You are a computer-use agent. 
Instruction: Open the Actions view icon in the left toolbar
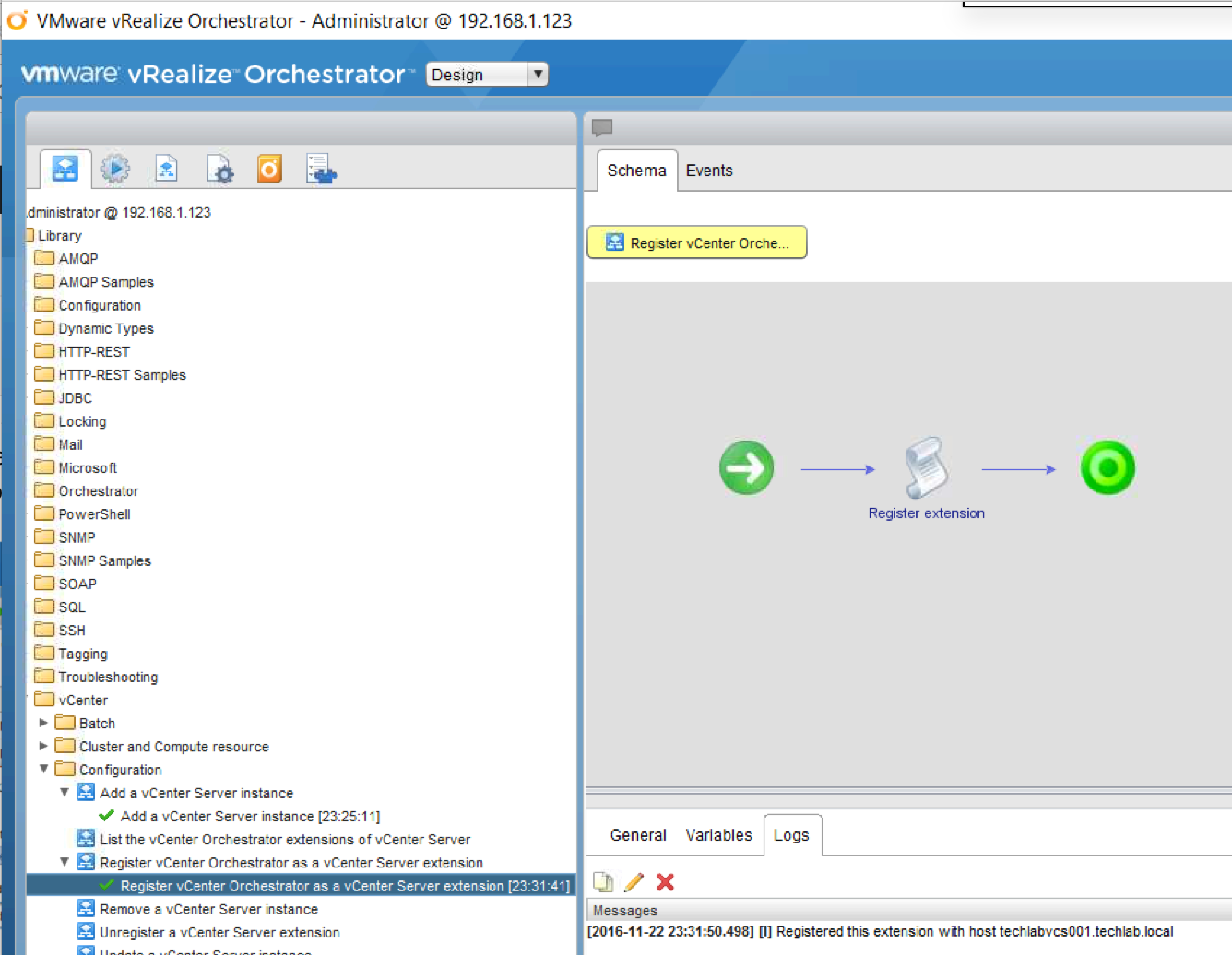(166, 169)
